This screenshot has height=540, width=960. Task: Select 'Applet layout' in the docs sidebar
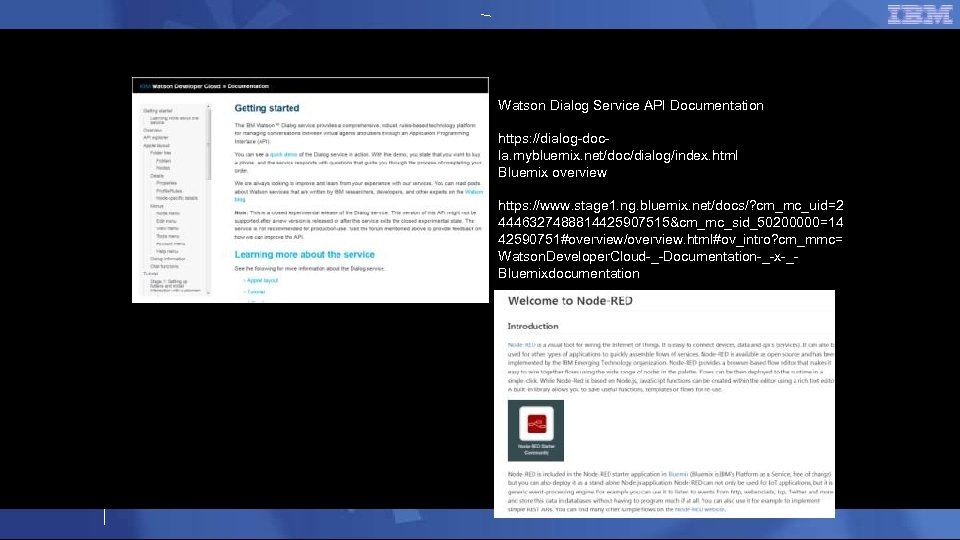[x=156, y=146]
